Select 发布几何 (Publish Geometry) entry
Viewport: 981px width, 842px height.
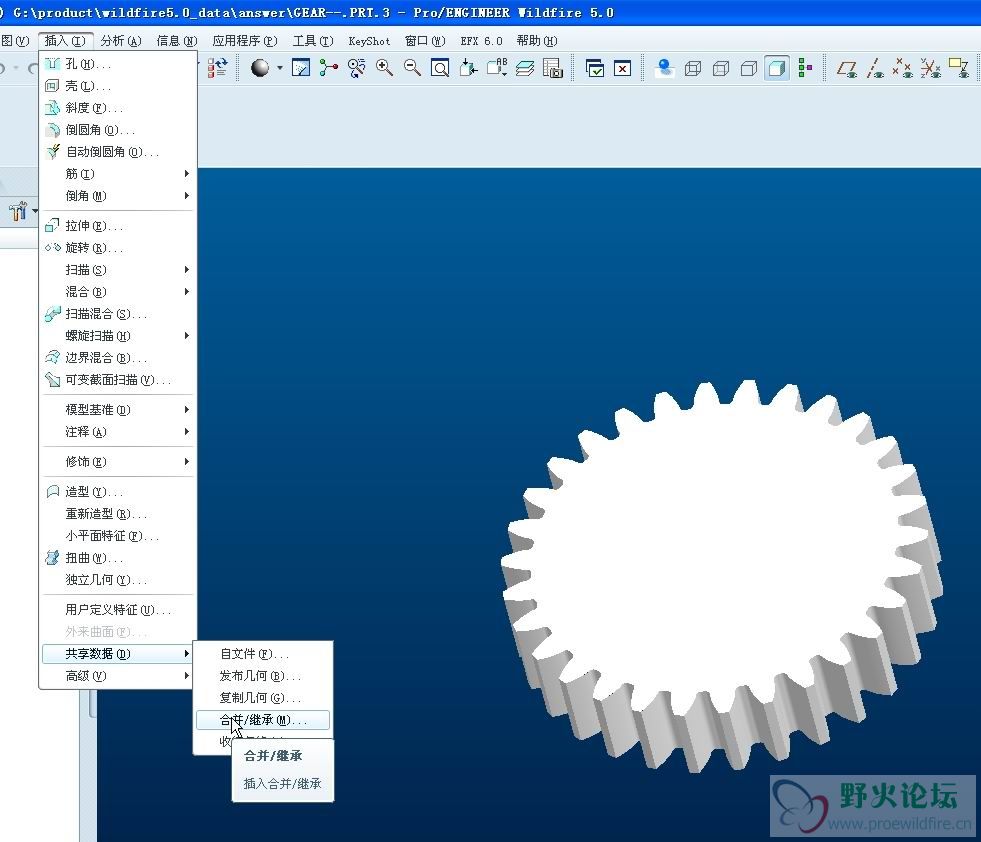coord(263,676)
